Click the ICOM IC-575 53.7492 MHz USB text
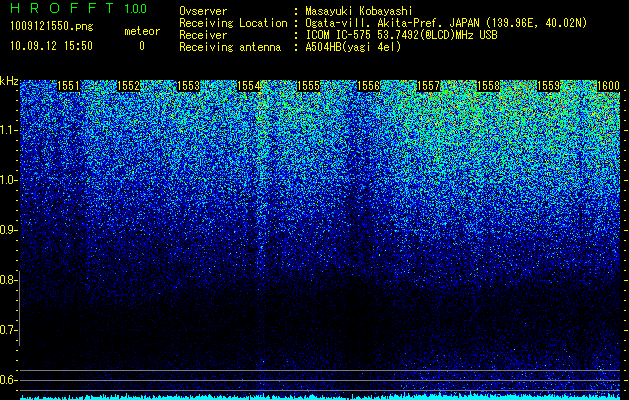The width and height of the screenshot is (629, 400). pos(401,35)
